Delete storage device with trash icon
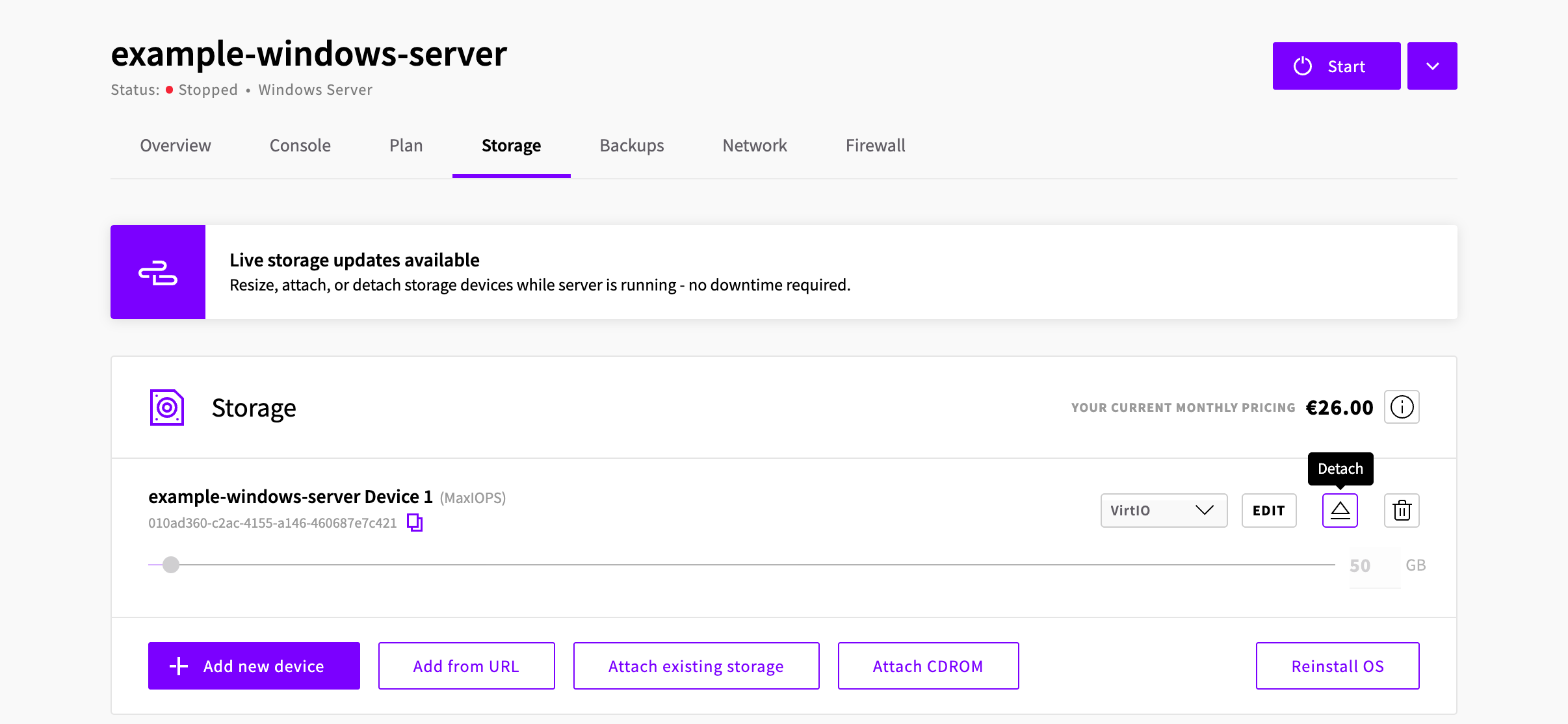Screen dimensions: 1568x724 click(x=1402, y=510)
